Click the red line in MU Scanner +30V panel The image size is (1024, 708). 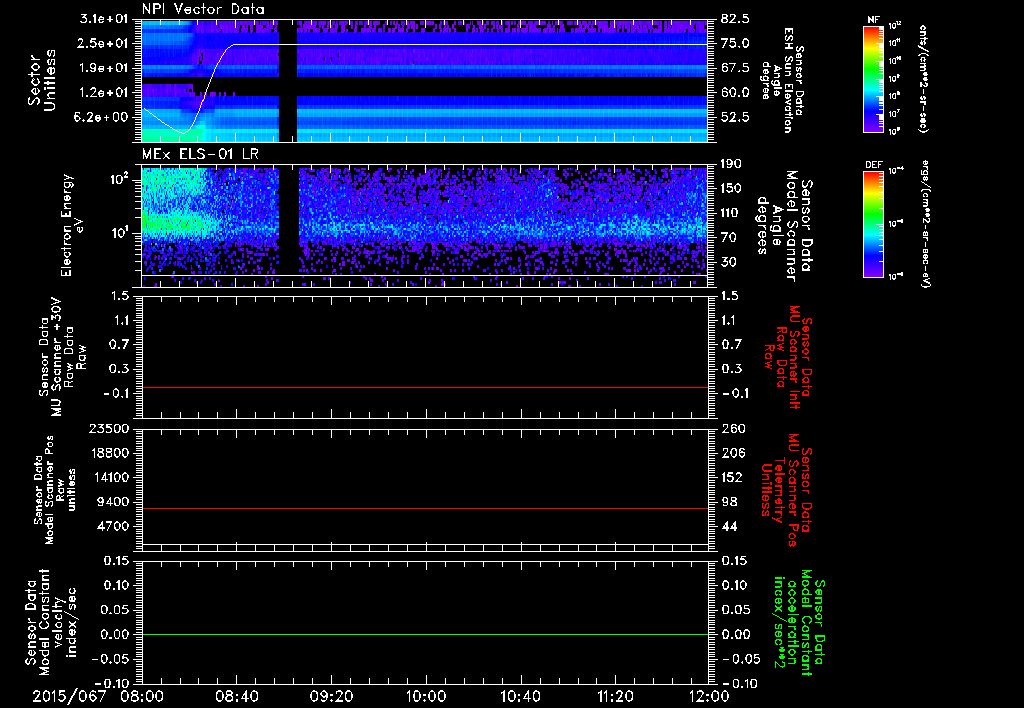[x=425, y=387]
